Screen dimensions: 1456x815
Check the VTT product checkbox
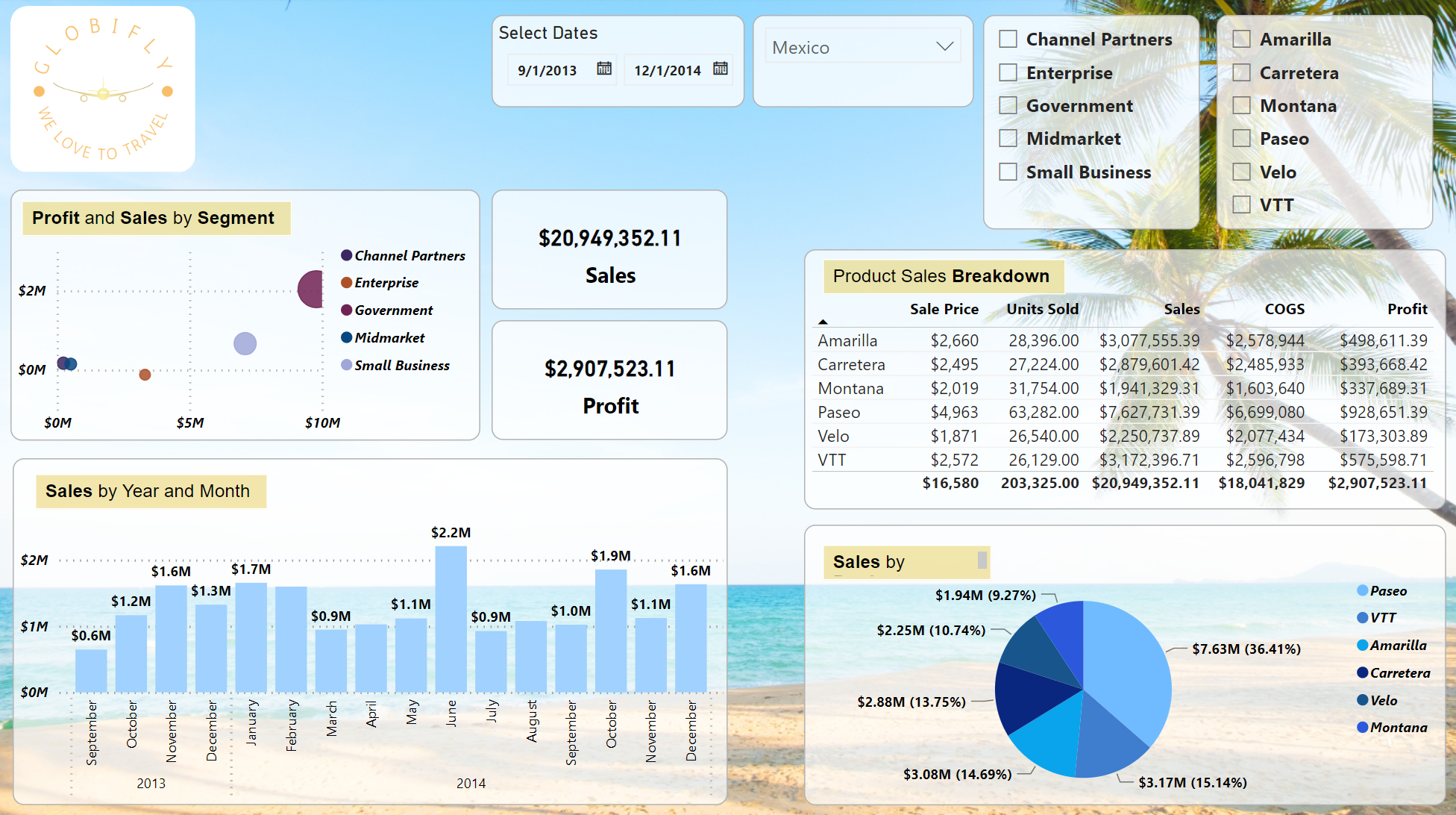(1241, 204)
